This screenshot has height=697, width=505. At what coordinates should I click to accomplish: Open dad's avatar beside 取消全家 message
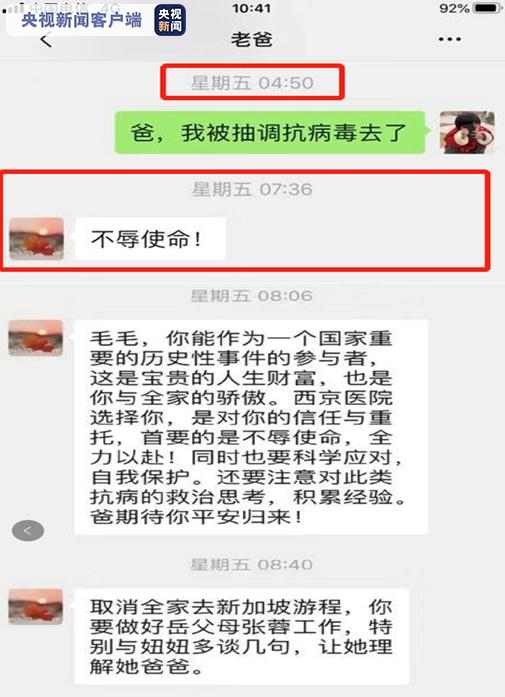click(x=36, y=607)
